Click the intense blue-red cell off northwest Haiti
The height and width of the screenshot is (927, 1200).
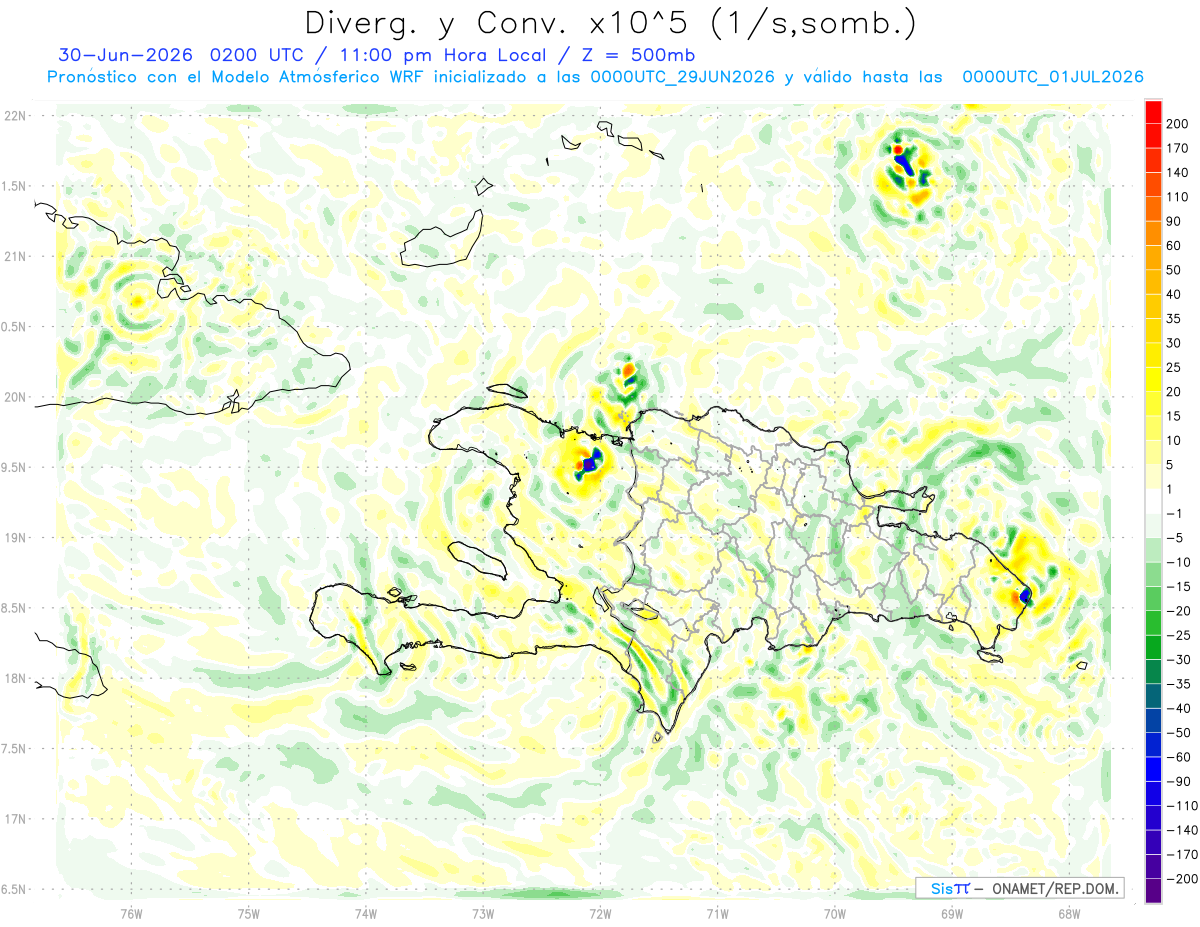pyautogui.click(x=587, y=464)
